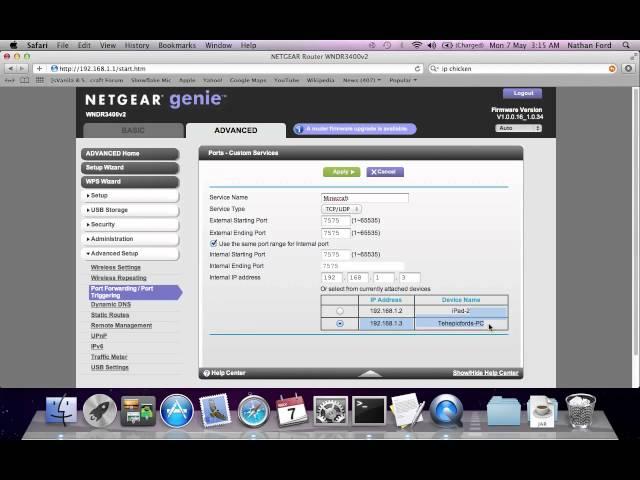The height and width of the screenshot is (480, 640).
Task: Click the External Starting Port field
Action: tap(336, 220)
